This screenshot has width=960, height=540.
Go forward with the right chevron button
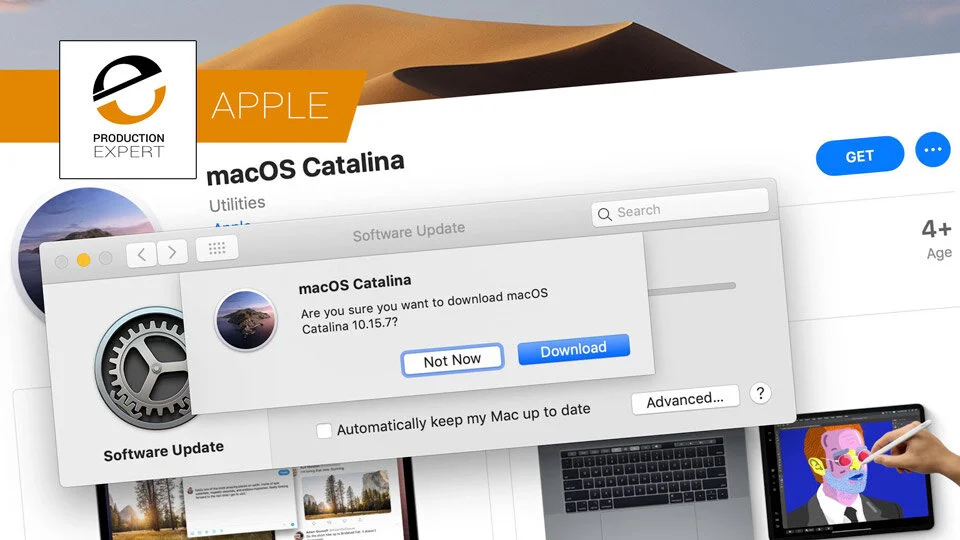click(172, 252)
